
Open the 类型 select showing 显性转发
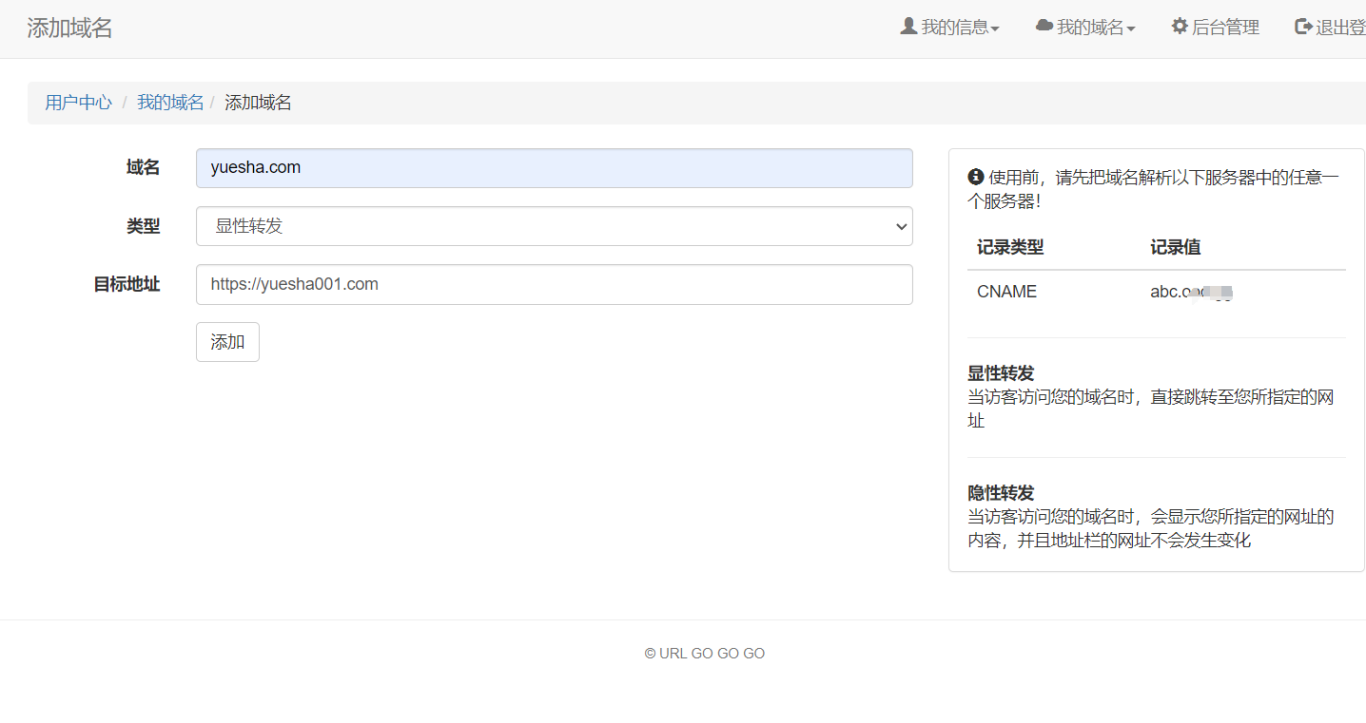click(x=554, y=226)
